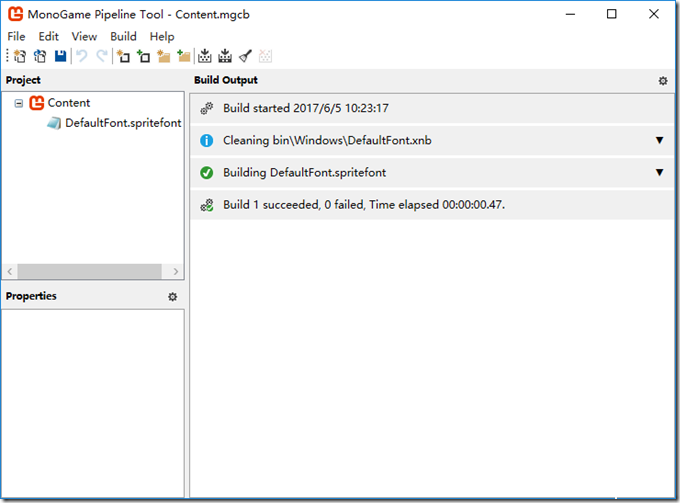Image resolution: width=680 pixels, height=503 pixels.
Task: Collapse the Content tree node
Action: pos(19,103)
